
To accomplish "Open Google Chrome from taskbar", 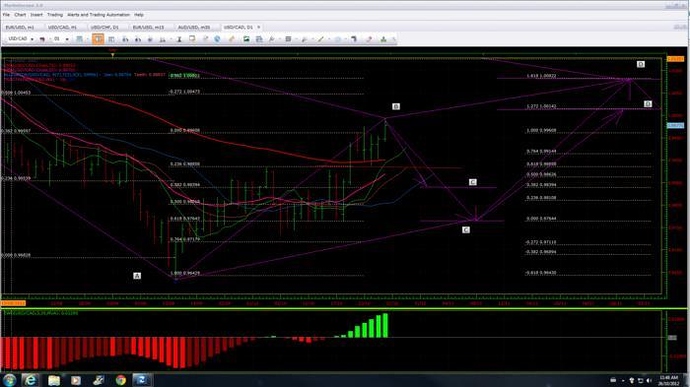I will [x=121, y=380].
